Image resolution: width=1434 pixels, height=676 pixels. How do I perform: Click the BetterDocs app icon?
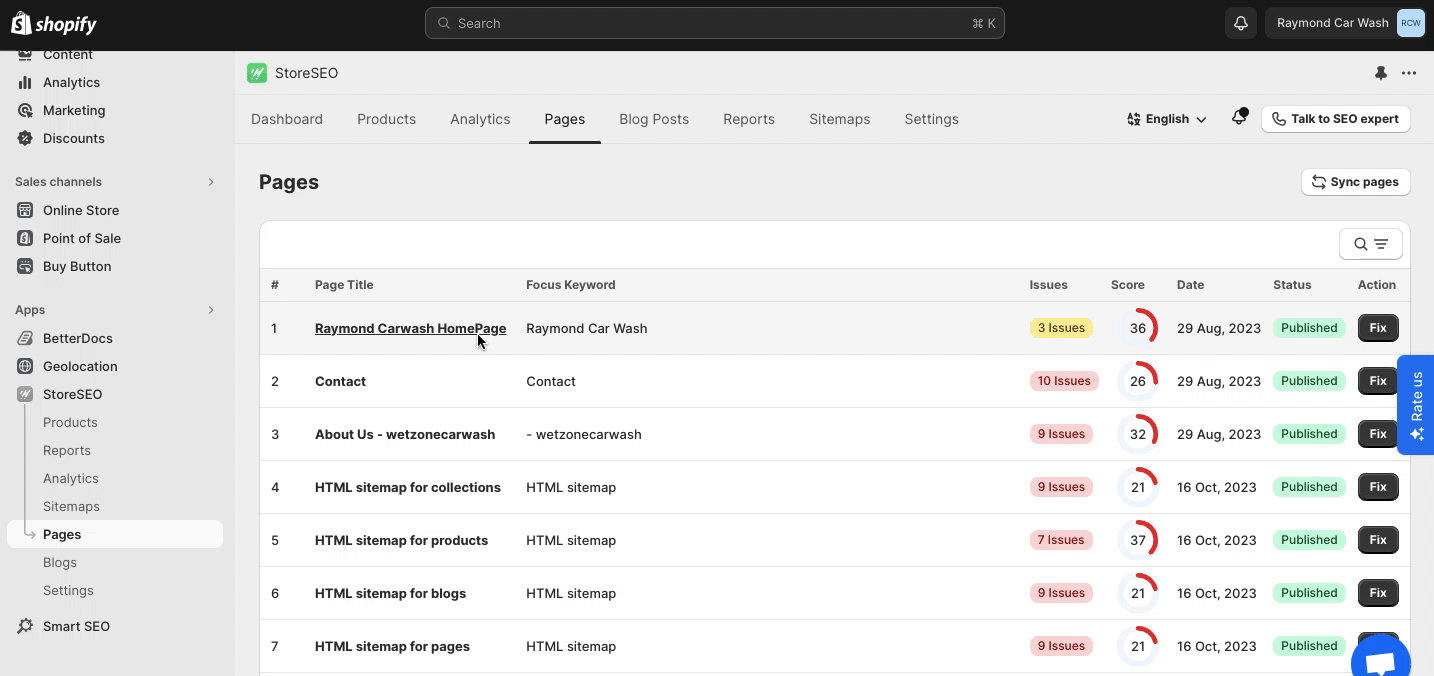coord(25,338)
